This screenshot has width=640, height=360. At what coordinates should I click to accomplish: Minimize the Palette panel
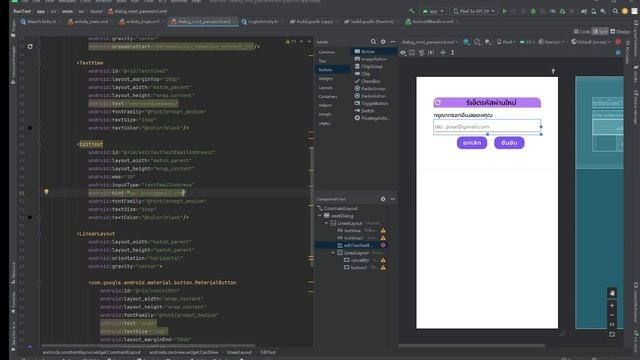coord(393,42)
